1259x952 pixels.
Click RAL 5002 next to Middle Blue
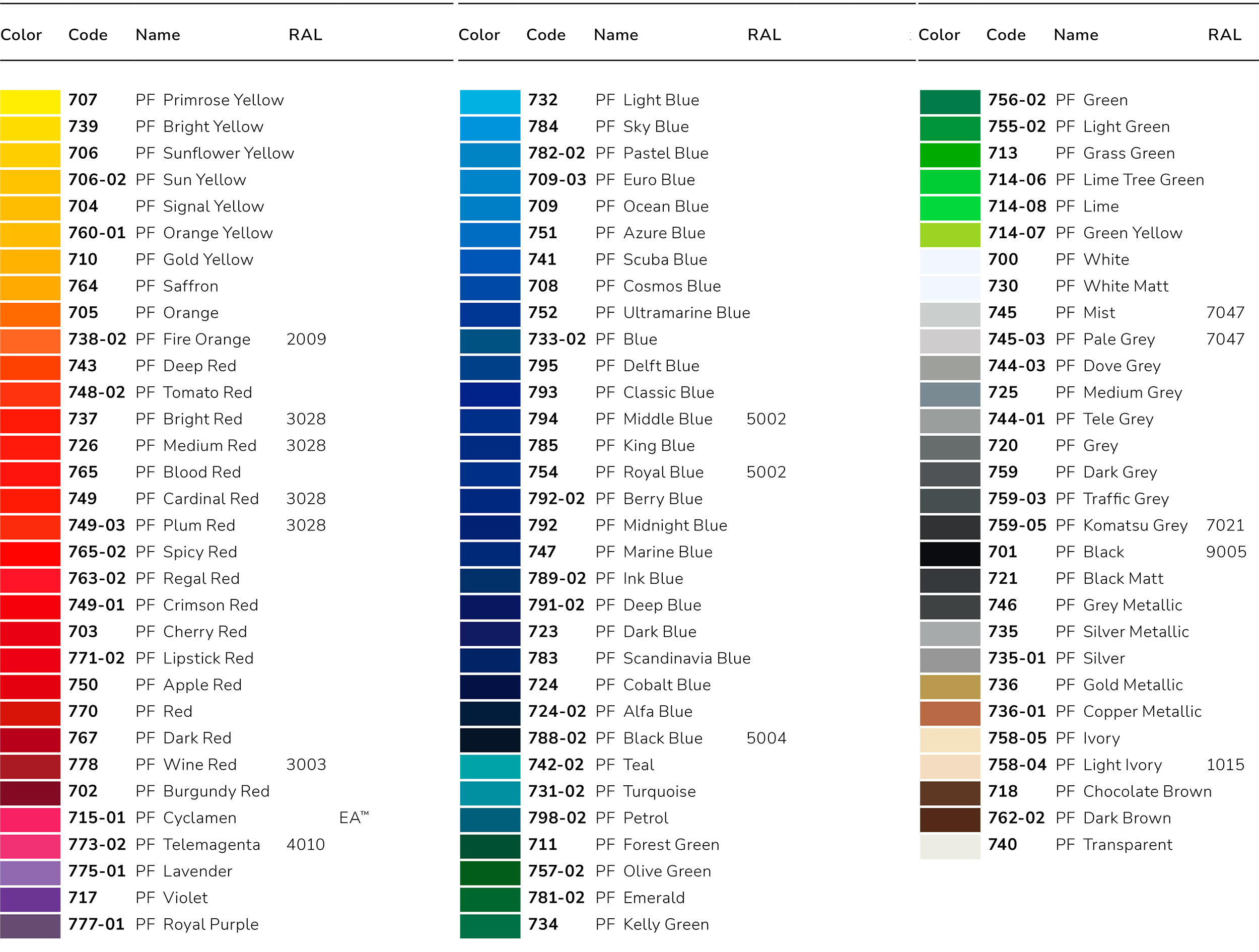click(766, 419)
